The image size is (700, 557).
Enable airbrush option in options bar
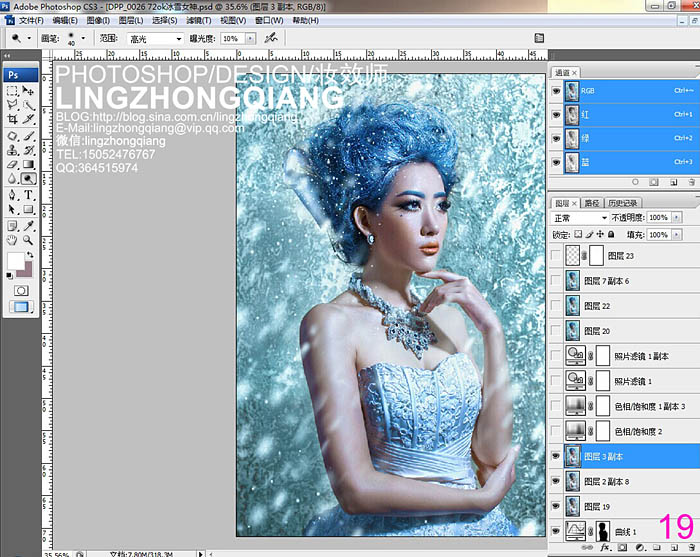tap(271, 38)
